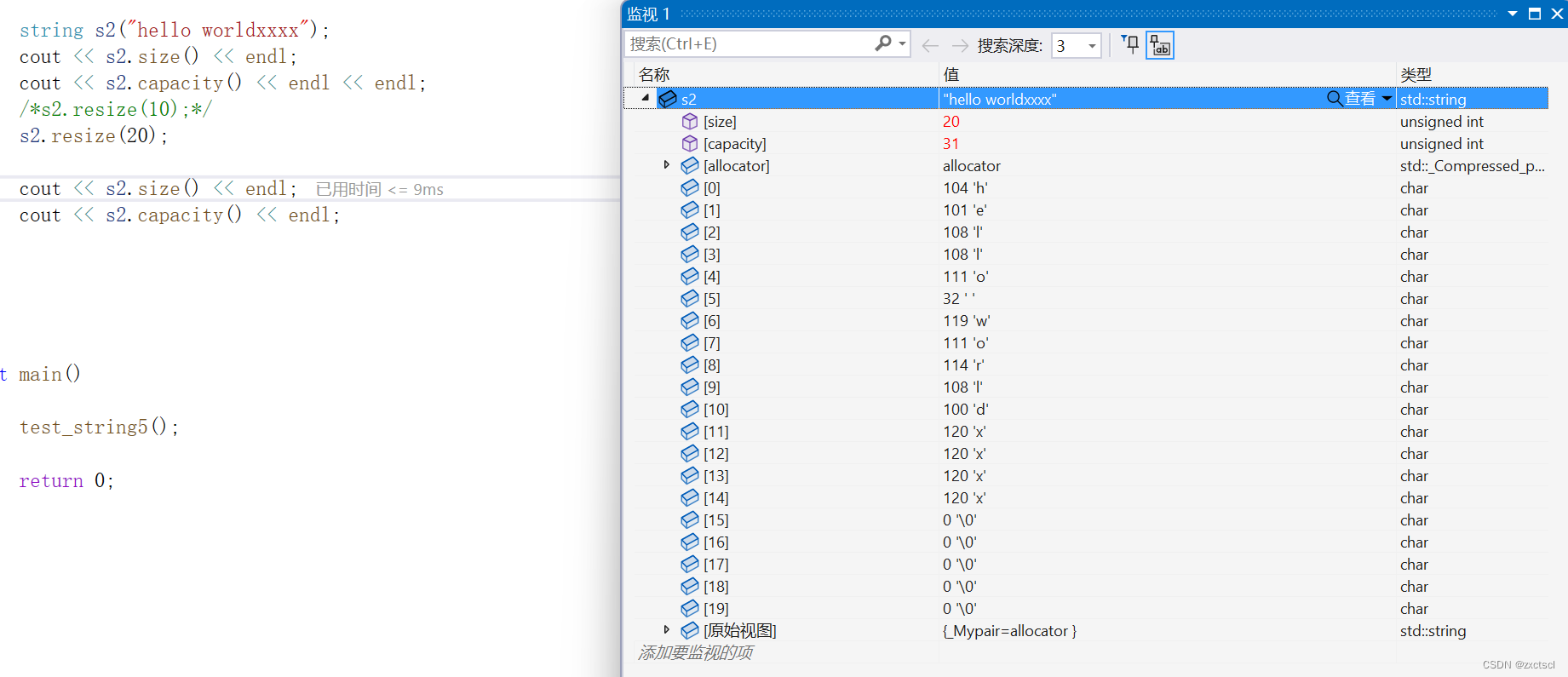The width and height of the screenshot is (1568, 677).
Task: Open the search options dropdown arrow
Action: pyautogui.click(x=902, y=43)
